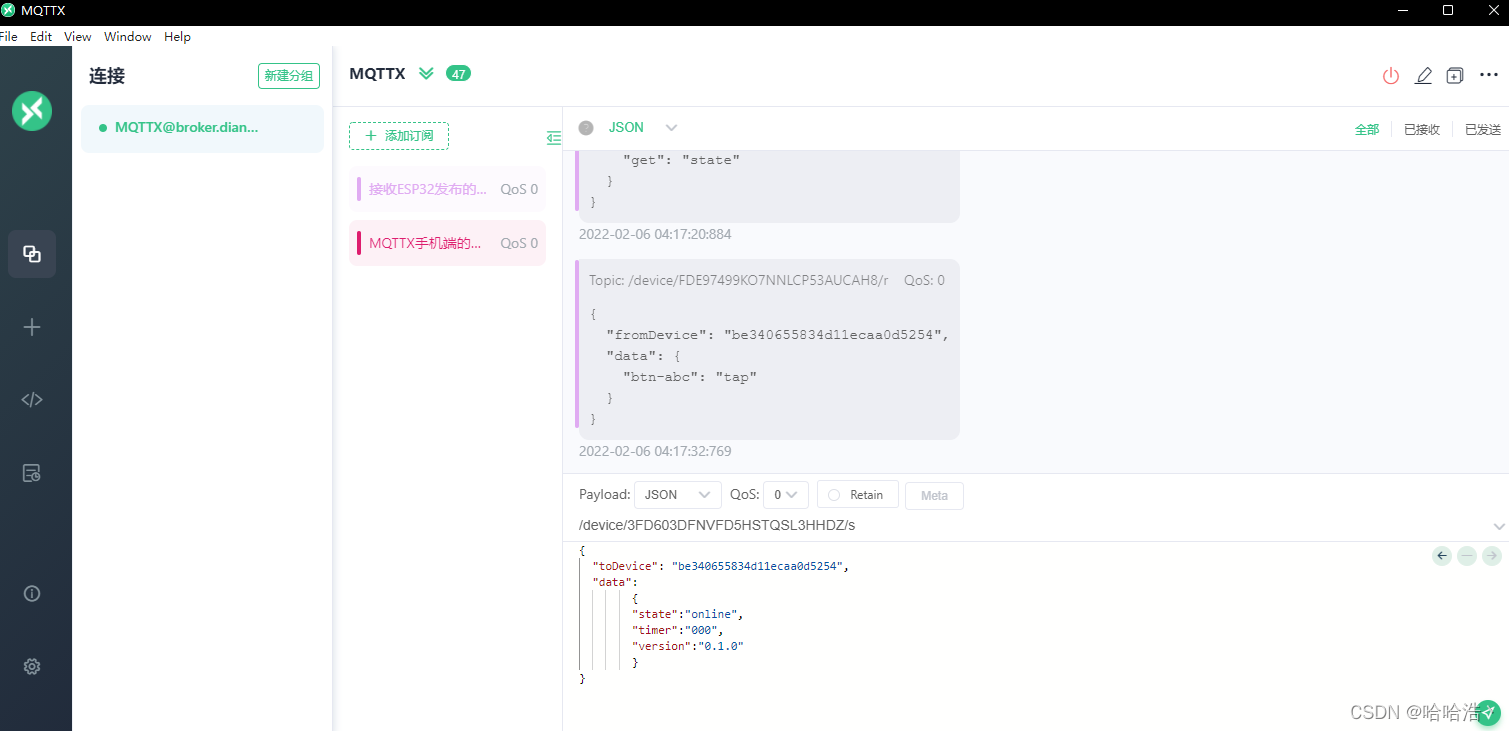The image size is (1509, 731).
Task: Select the 接收ESP32发布的 subscription
Action: coord(447,189)
